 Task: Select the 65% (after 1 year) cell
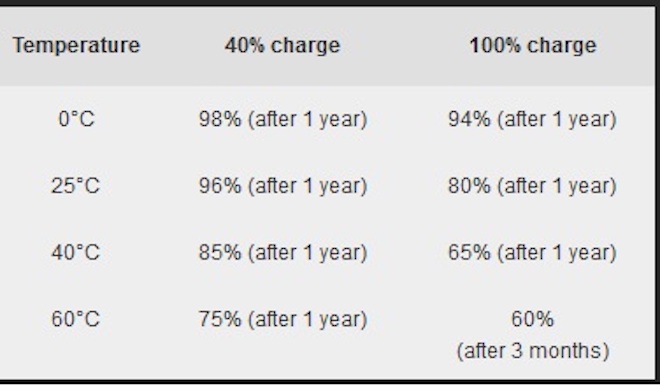[x=532, y=252]
